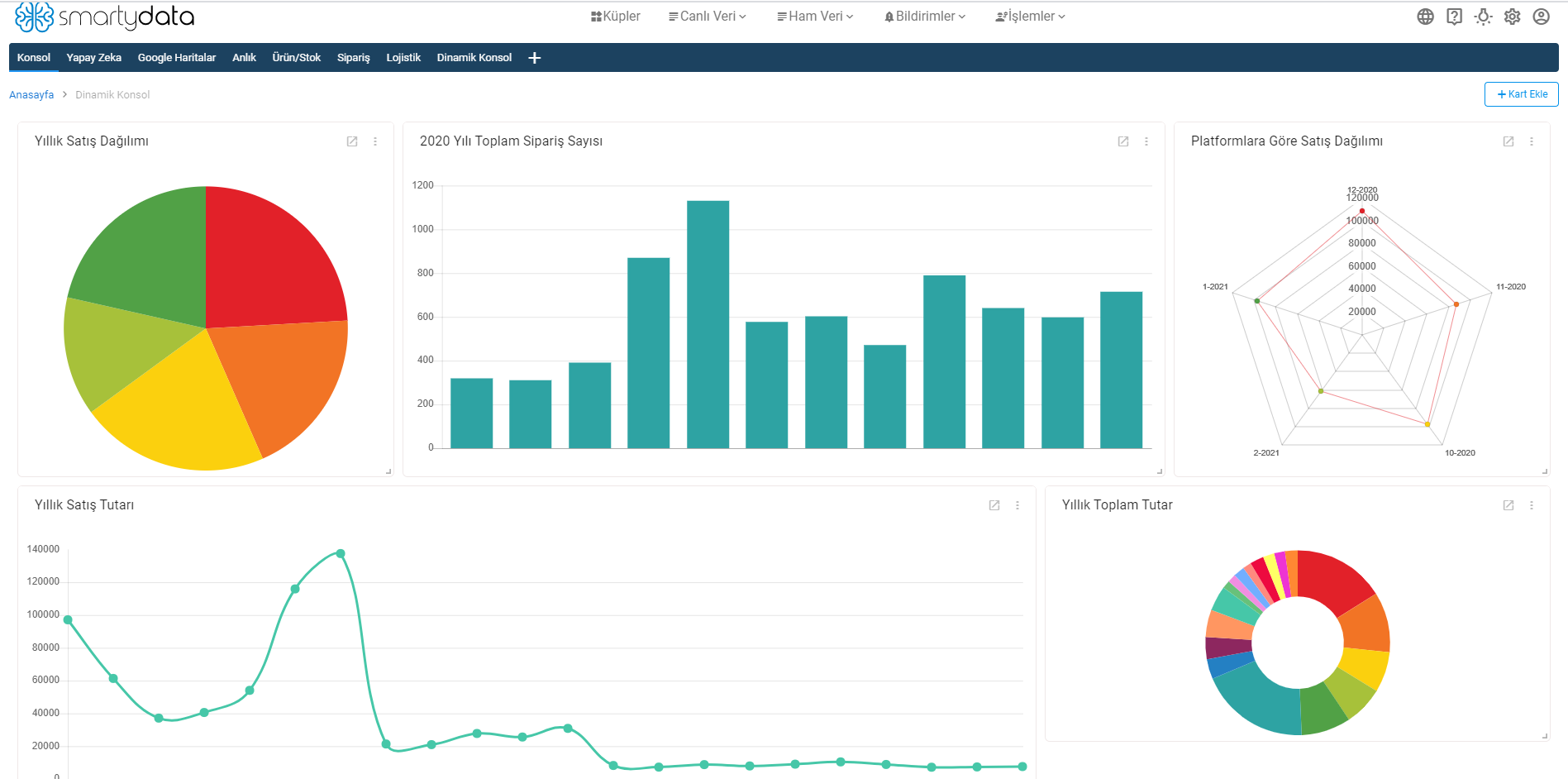Click the resize handle of Platformlara Göre card

tap(1545, 471)
